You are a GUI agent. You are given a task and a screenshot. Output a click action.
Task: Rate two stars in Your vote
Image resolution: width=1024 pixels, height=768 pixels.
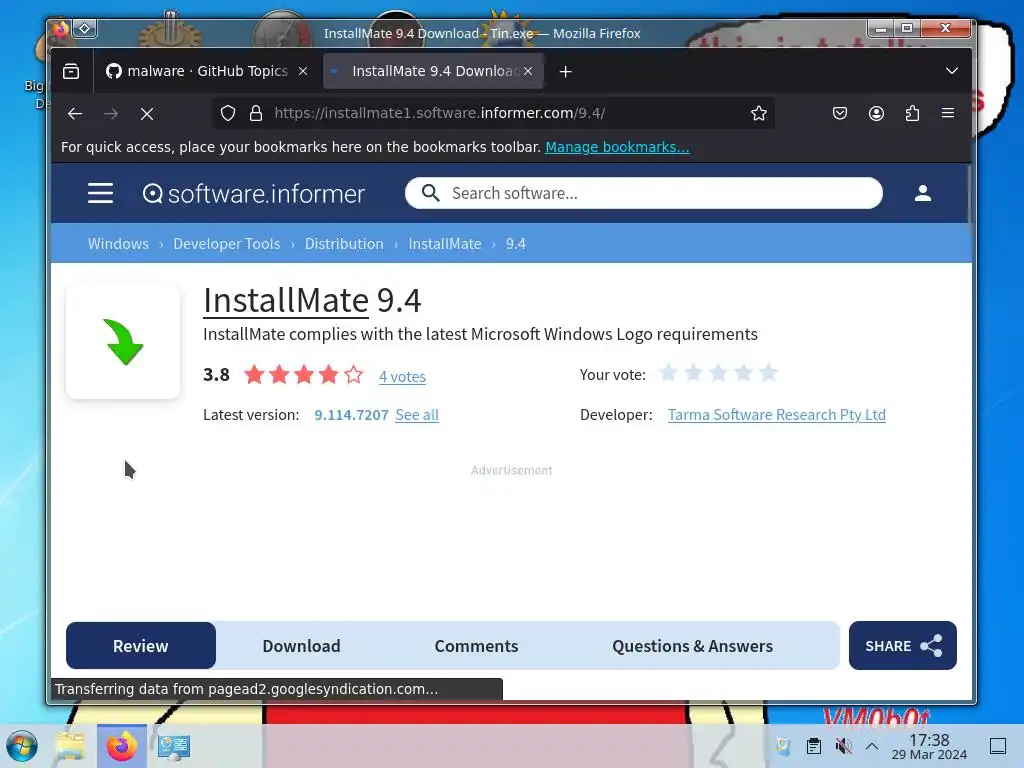point(693,373)
